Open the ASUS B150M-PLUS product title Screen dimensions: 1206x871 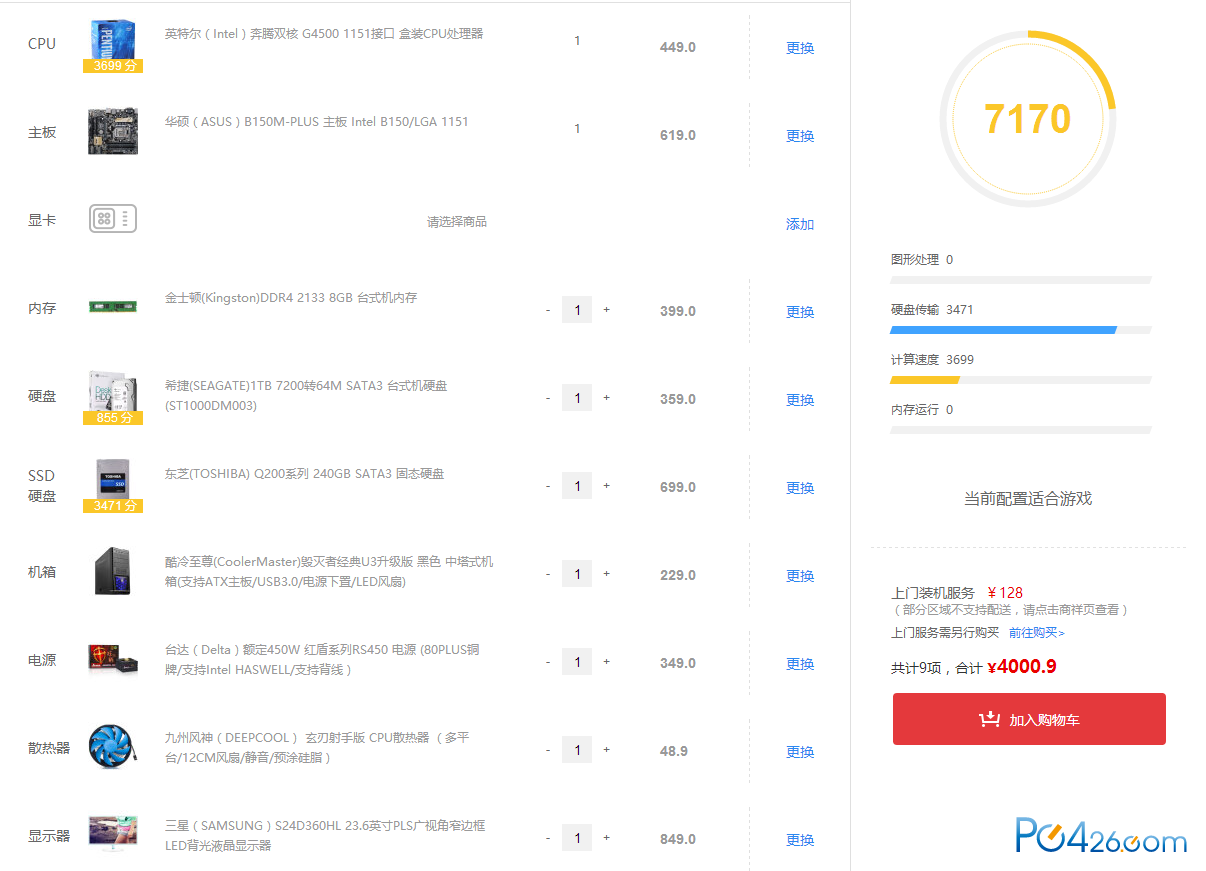pos(317,122)
